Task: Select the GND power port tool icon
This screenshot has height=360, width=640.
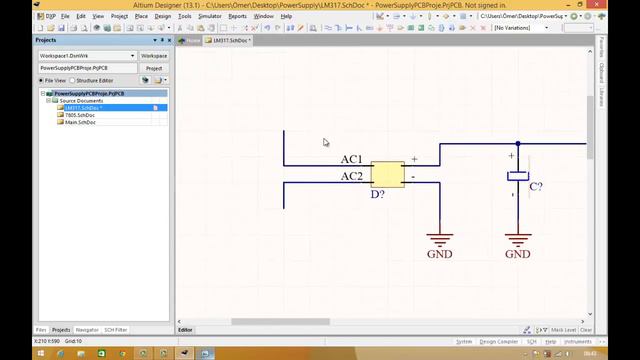Action: coord(380,28)
